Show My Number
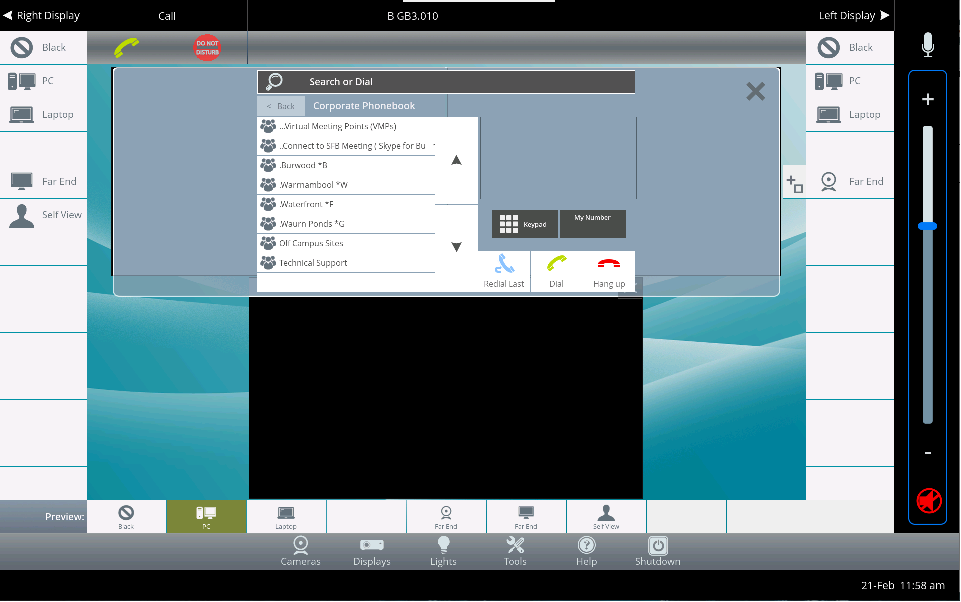Image resolution: width=961 pixels, height=602 pixels. 592,223
